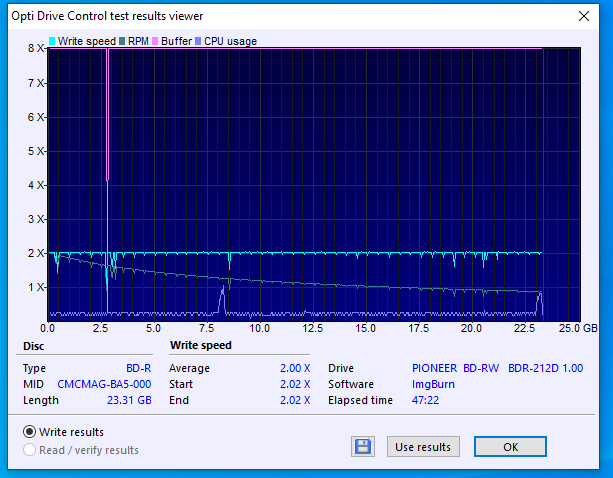Click the Write speed legend label
The image size is (613, 478).
(87, 41)
